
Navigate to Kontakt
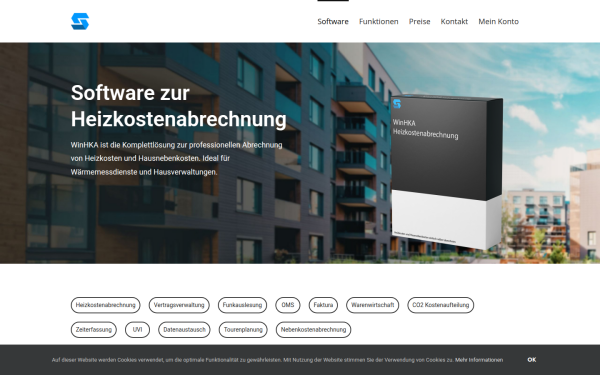point(454,21)
